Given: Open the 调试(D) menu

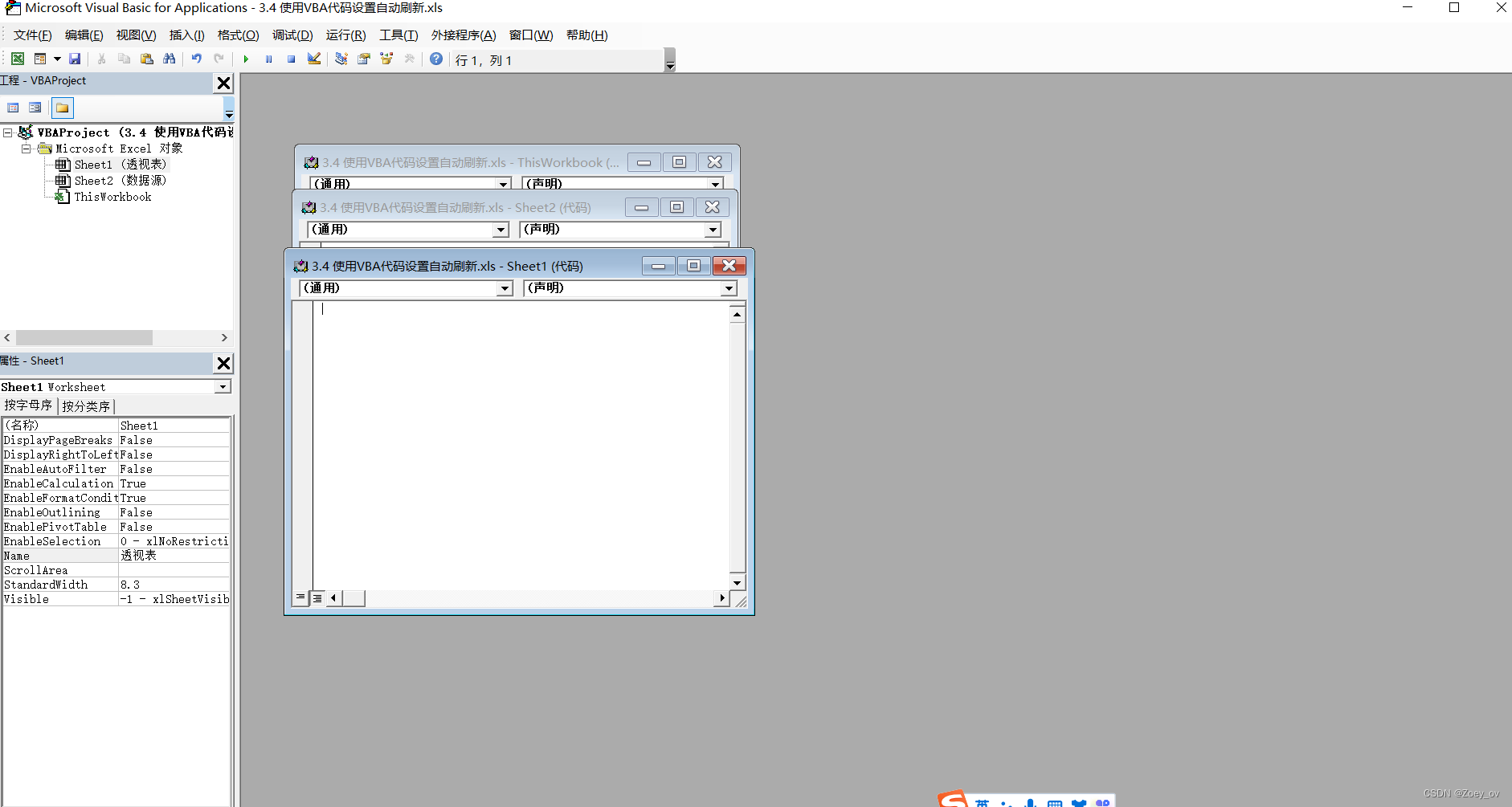Looking at the screenshot, I should click(292, 35).
